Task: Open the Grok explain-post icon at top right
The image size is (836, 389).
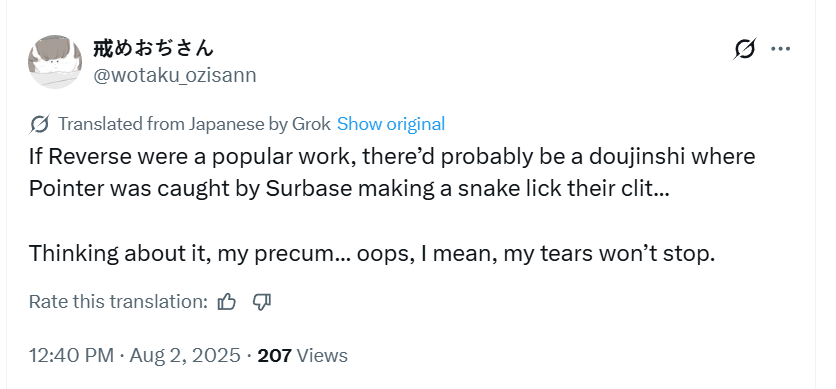Action: coord(744,49)
